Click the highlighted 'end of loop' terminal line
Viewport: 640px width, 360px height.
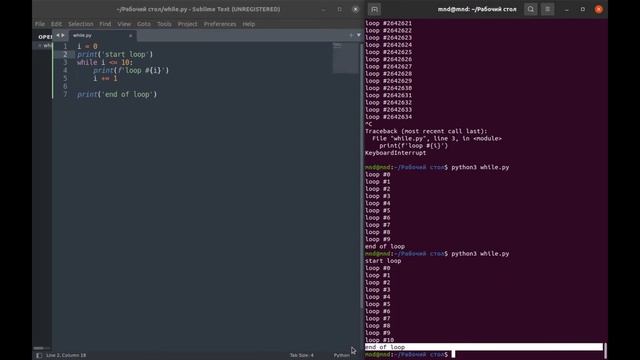click(484, 347)
